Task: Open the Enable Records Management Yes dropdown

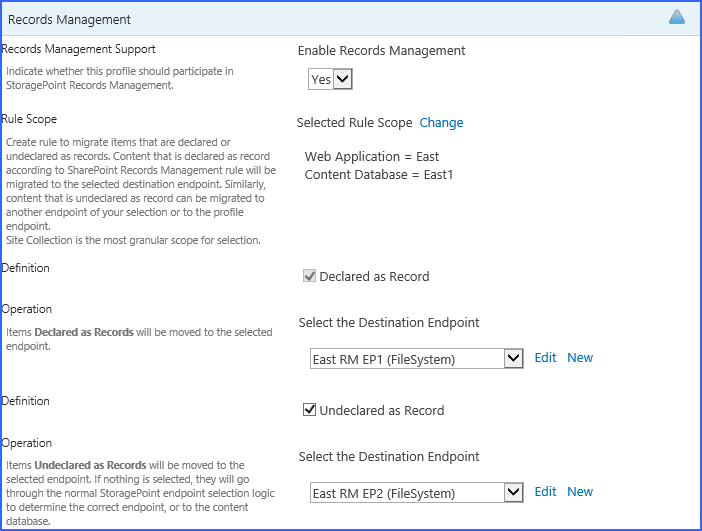Action: coord(331,79)
